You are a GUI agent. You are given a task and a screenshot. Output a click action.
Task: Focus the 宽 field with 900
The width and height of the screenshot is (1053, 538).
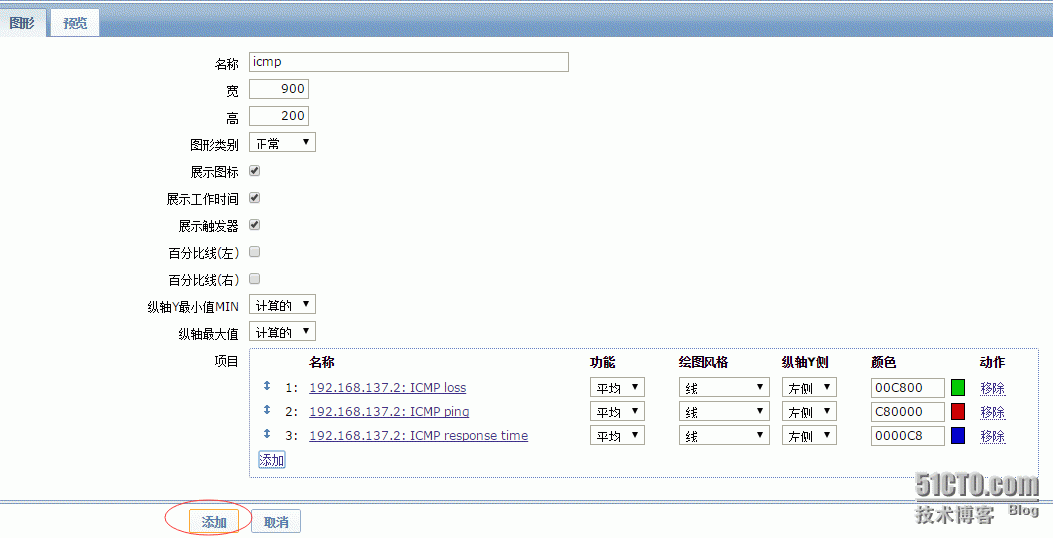click(x=279, y=89)
